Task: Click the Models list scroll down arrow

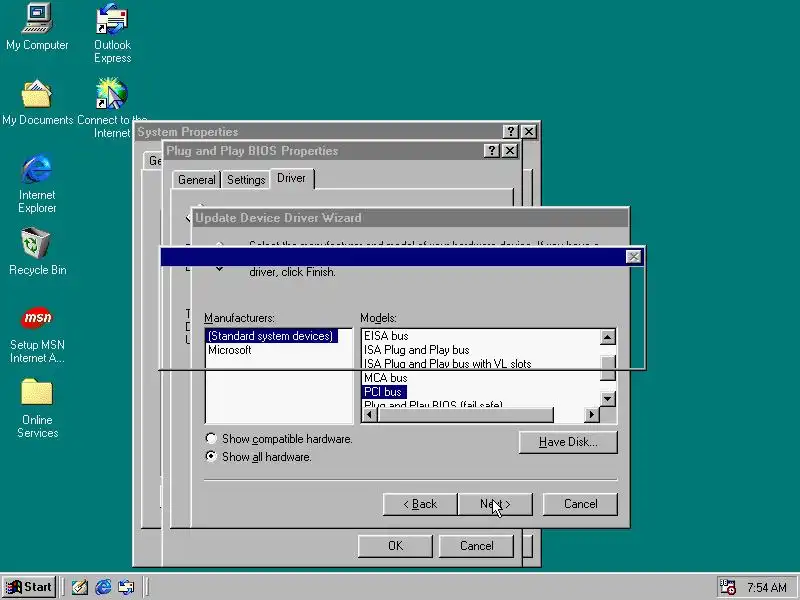Action: (608, 398)
